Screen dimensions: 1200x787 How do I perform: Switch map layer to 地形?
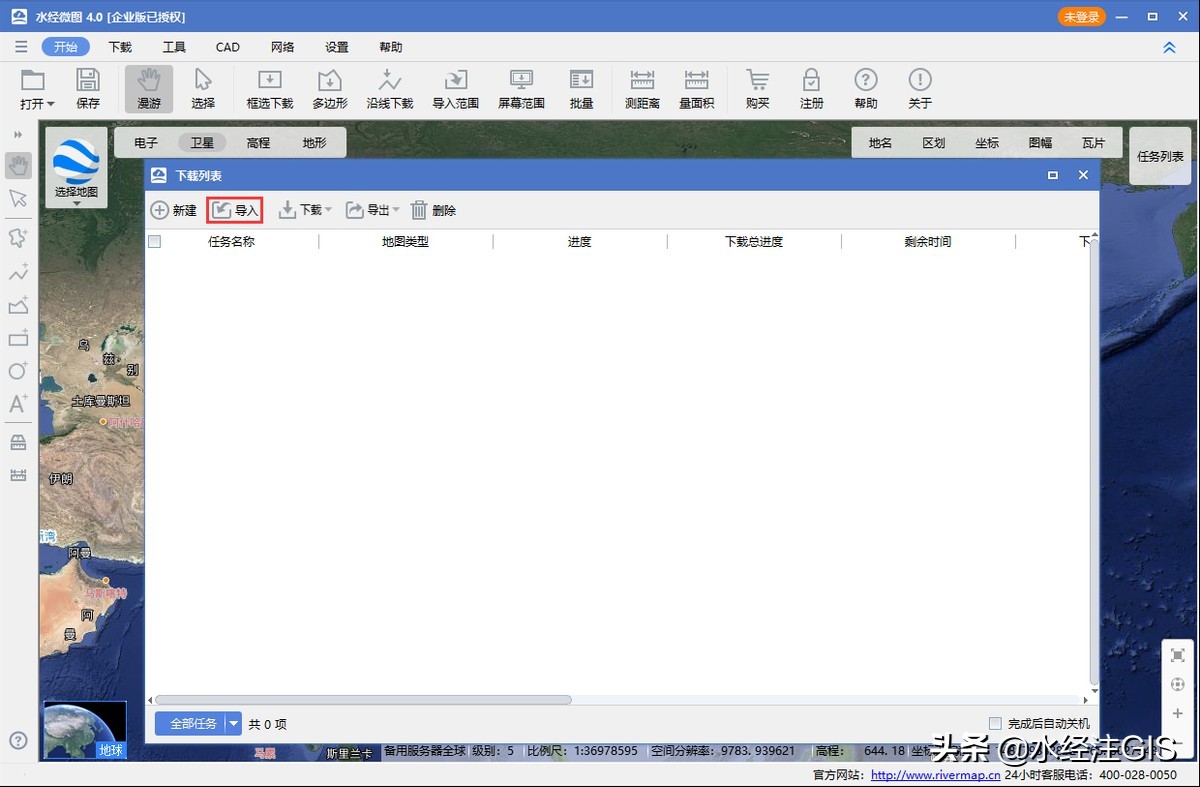(314, 143)
